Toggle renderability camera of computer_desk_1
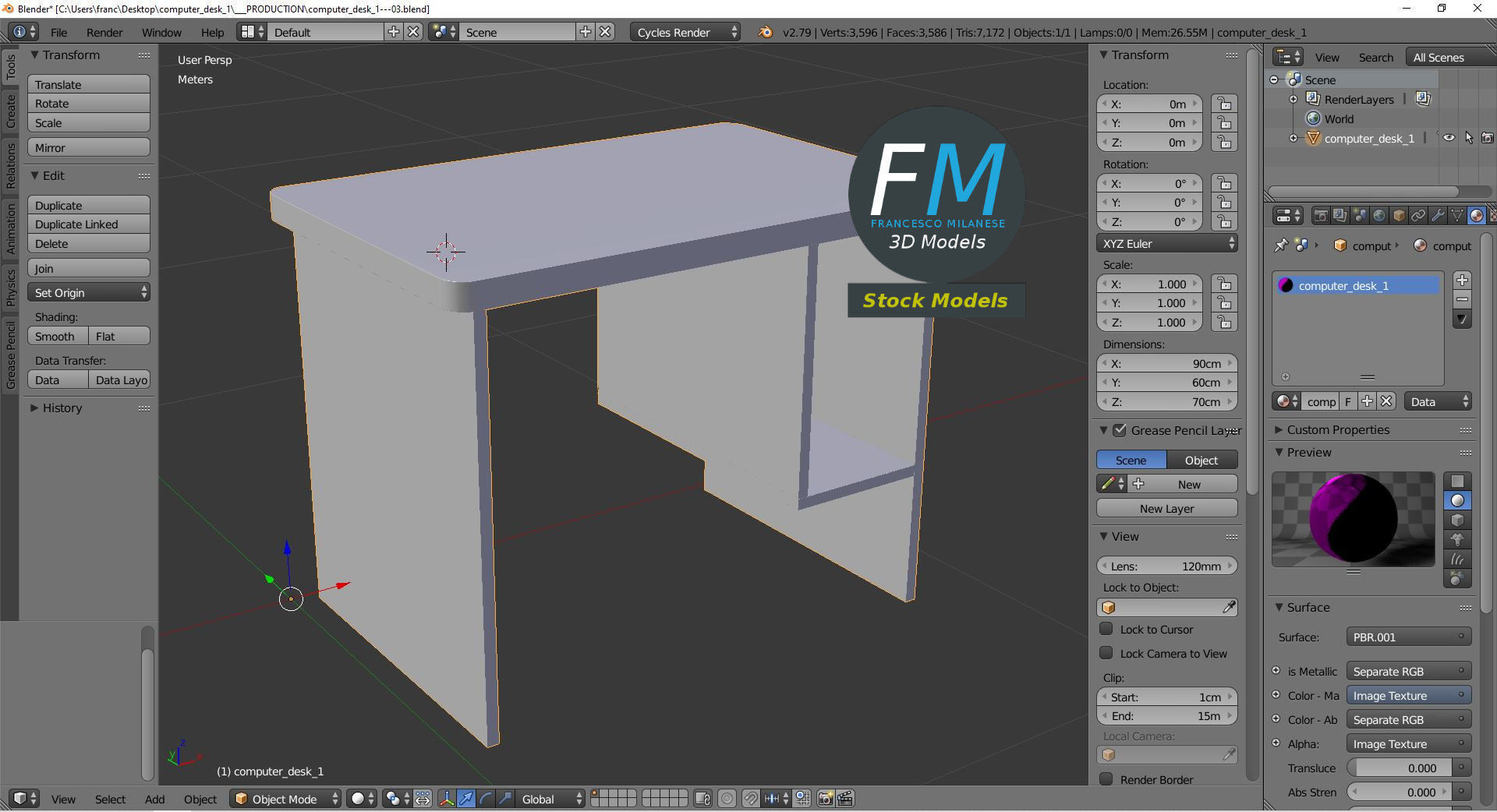Screen dimensions: 1497x812 point(1488,138)
